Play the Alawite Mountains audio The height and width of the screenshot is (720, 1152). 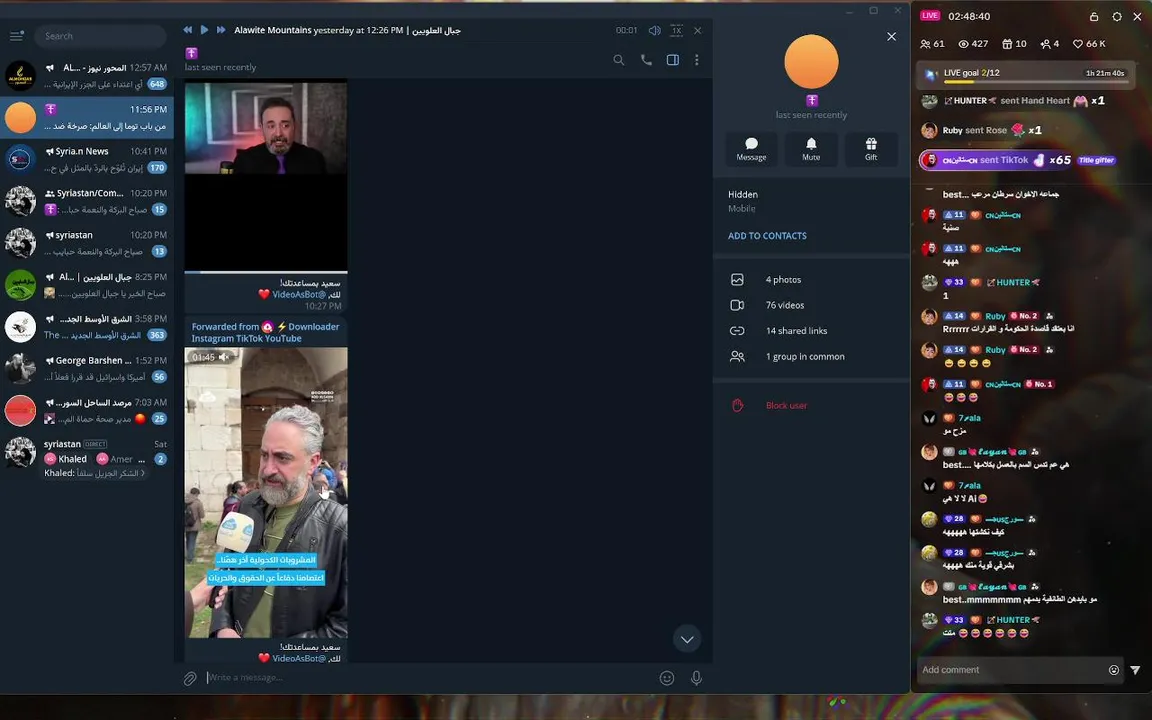(x=204, y=30)
